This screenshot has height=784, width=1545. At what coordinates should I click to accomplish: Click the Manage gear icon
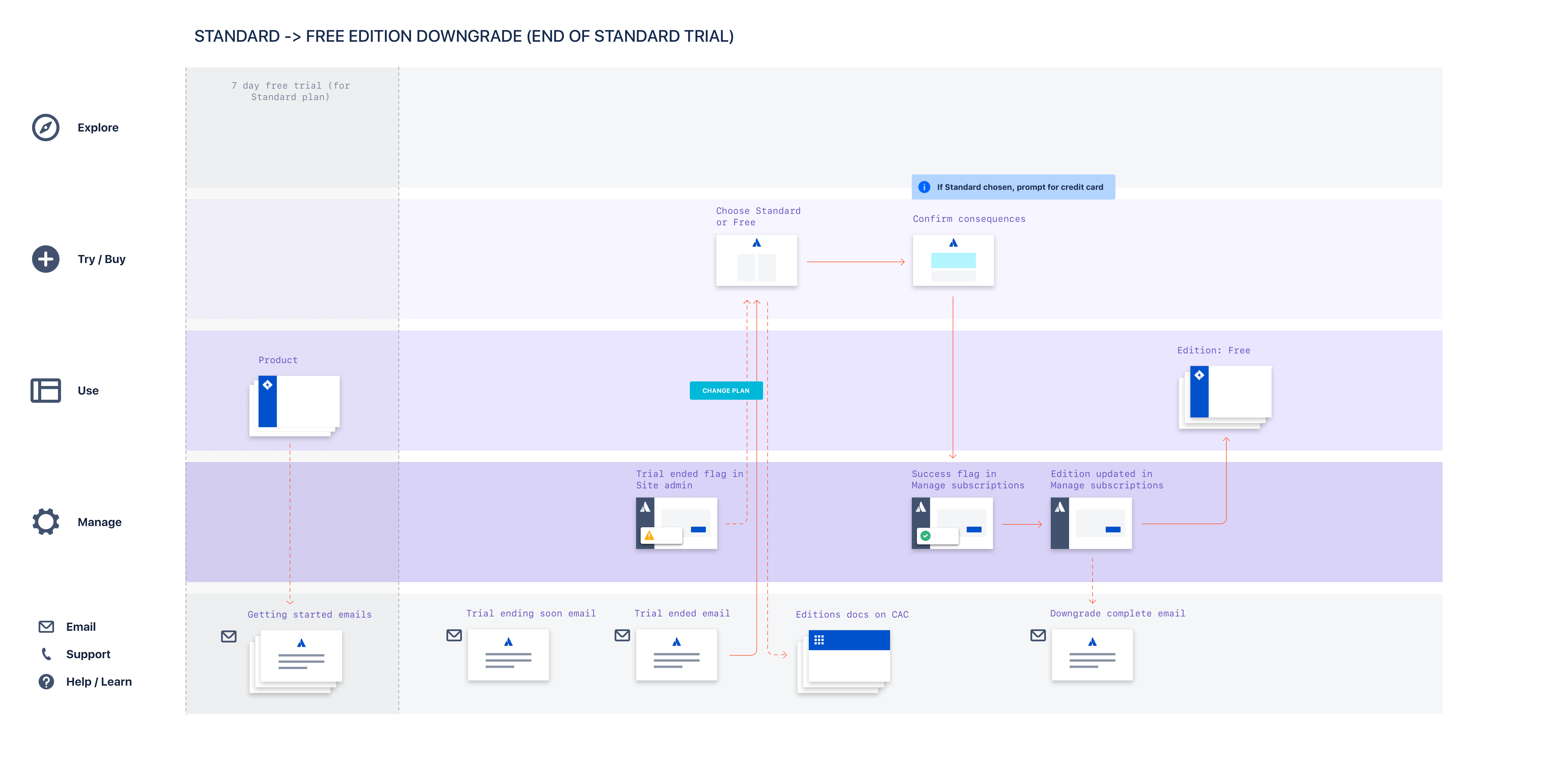point(45,522)
